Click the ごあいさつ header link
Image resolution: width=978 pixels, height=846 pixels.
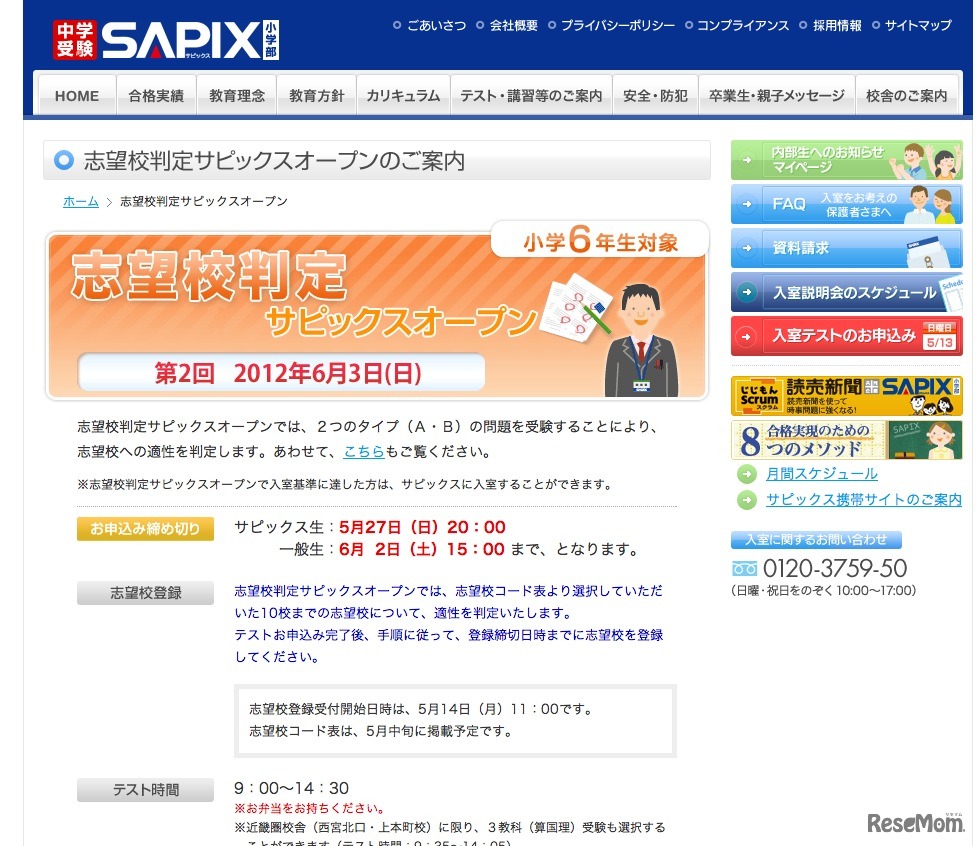(436, 26)
